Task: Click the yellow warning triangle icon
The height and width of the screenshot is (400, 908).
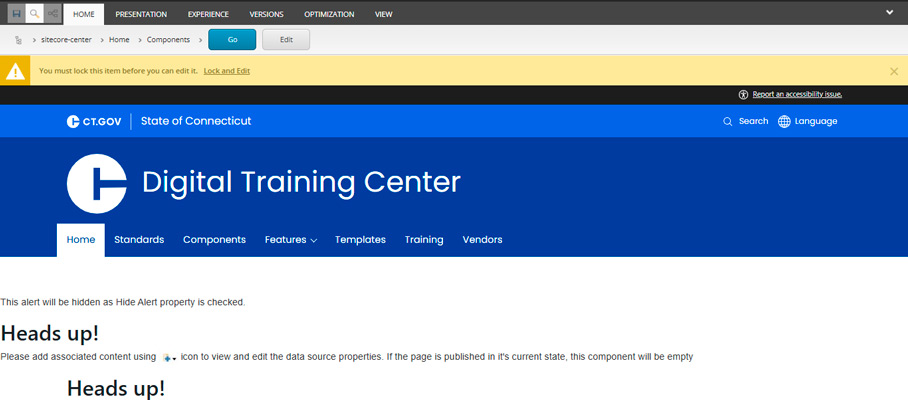Action: [x=15, y=71]
